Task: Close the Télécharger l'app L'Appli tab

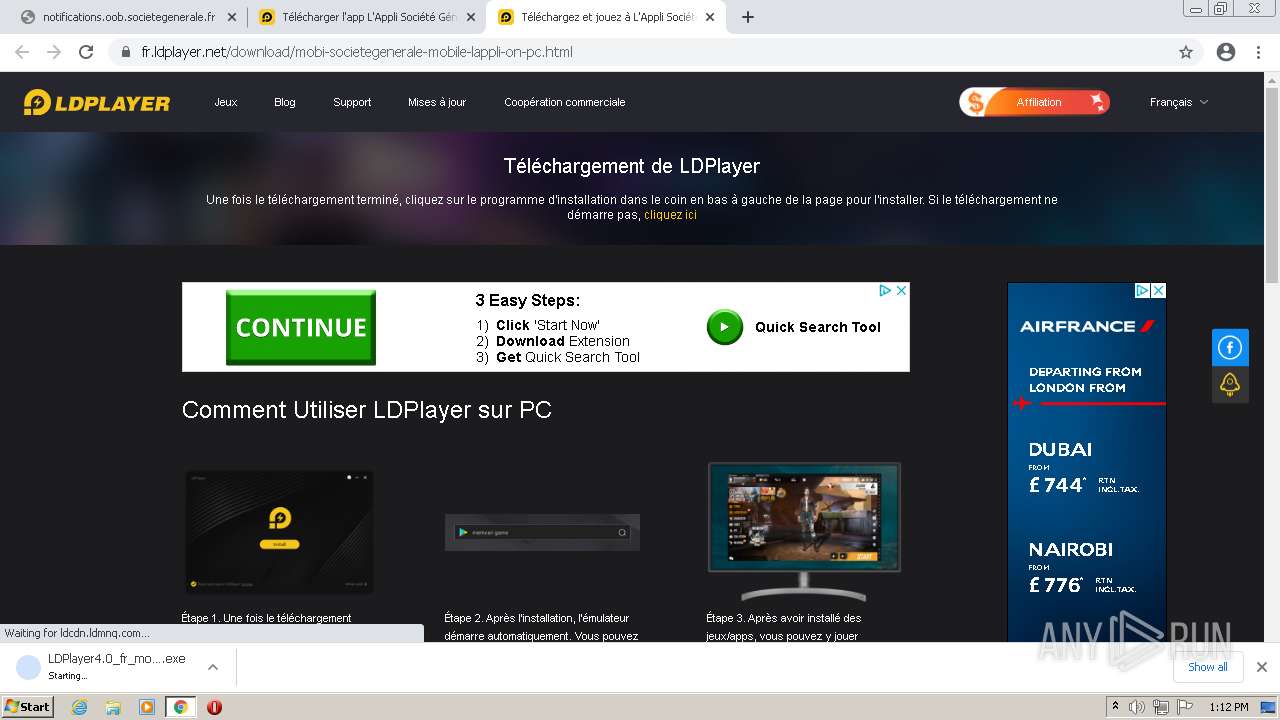Action: click(x=470, y=17)
